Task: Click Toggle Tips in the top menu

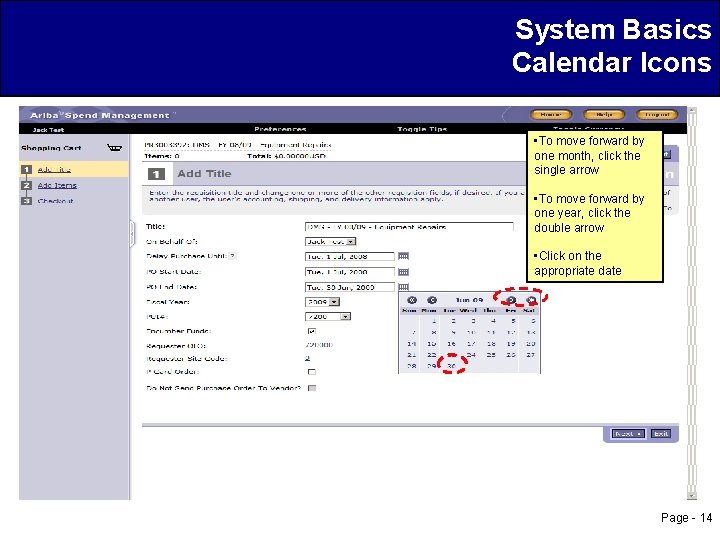Action: [x=422, y=129]
